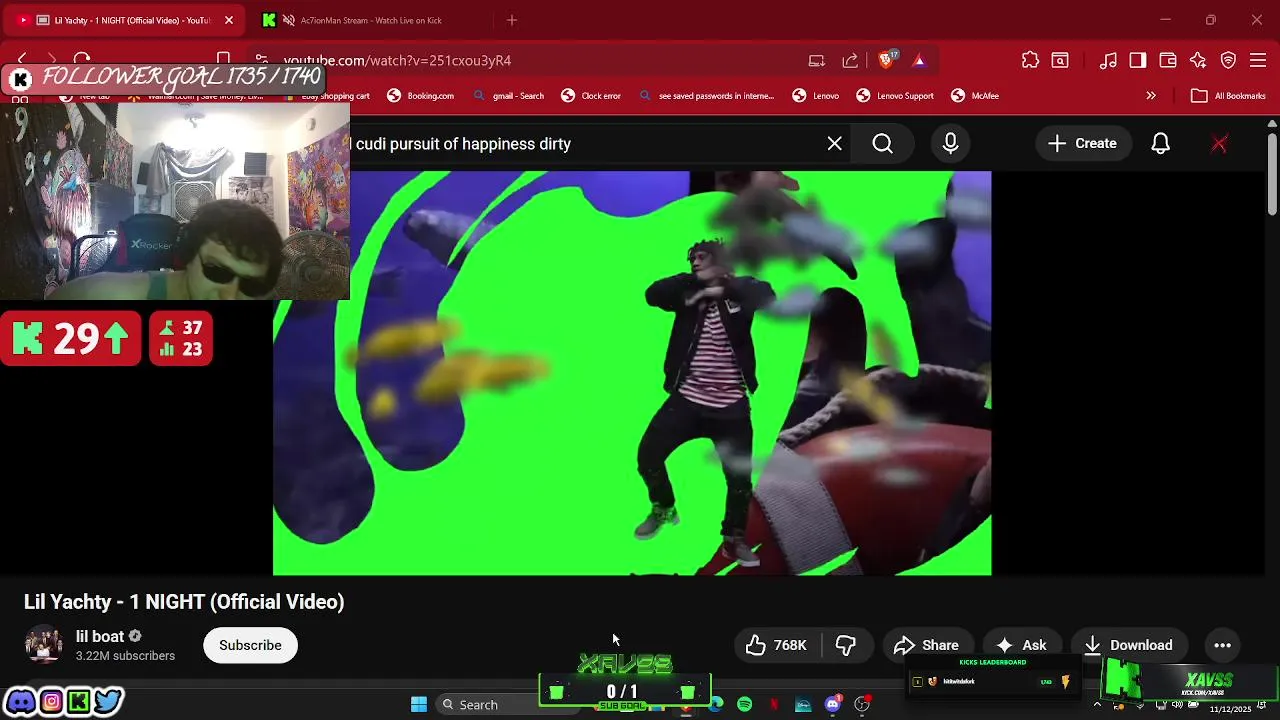Open the Spotify taskbar icon
The width and height of the screenshot is (1280, 720).
[x=744, y=705]
